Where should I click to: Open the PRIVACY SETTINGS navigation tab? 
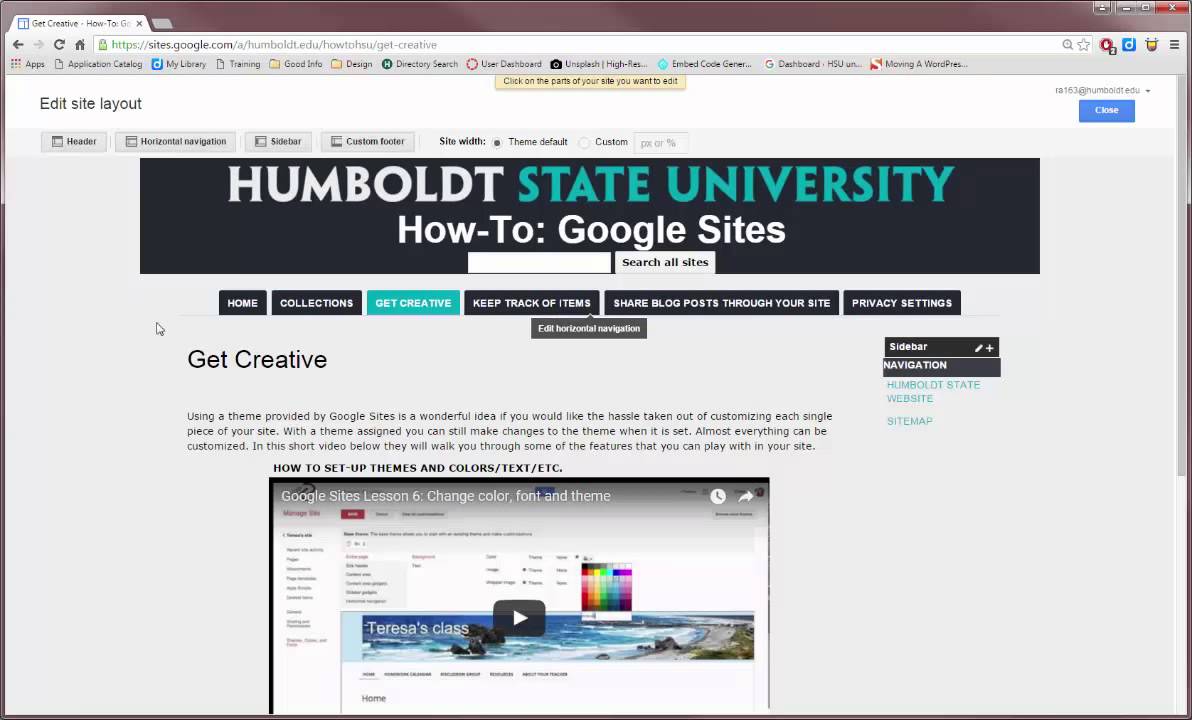[902, 303]
